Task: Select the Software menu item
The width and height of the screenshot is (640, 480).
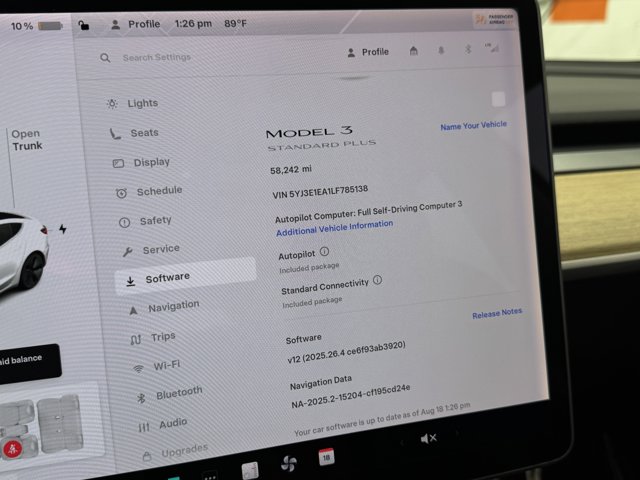Action: [x=186, y=277]
